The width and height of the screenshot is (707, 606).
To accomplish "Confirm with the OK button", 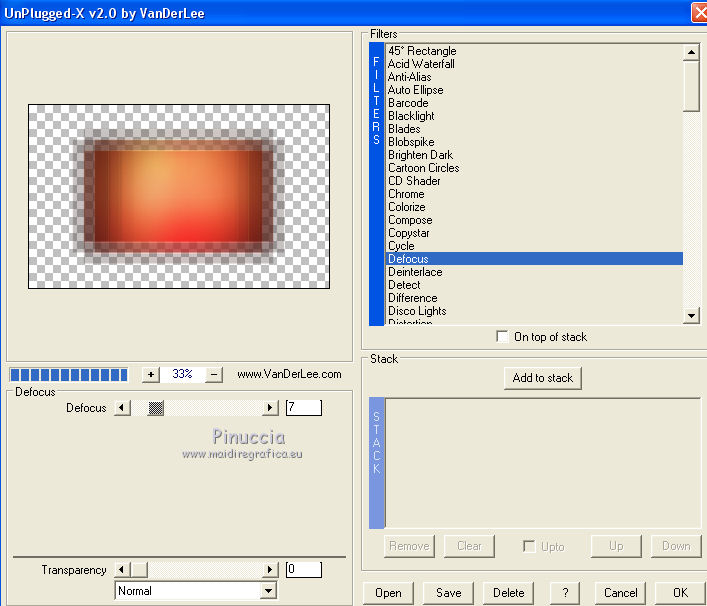I will pyautogui.click(x=680, y=592).
